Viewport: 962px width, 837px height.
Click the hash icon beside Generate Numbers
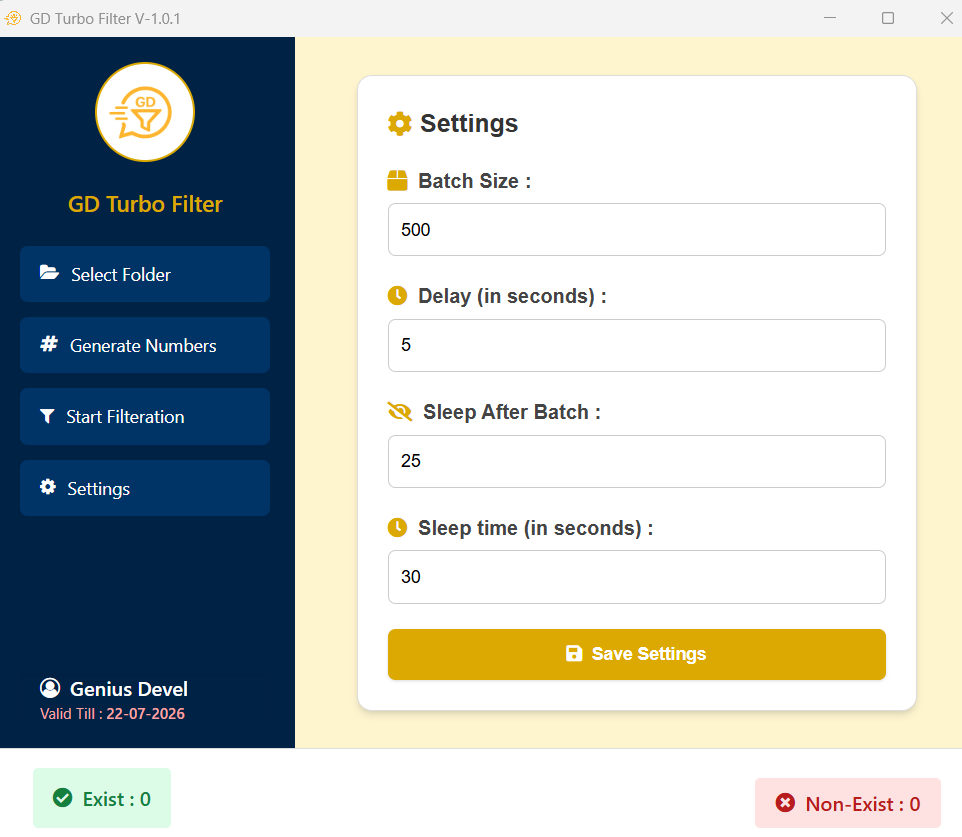(x=48, y=344)
